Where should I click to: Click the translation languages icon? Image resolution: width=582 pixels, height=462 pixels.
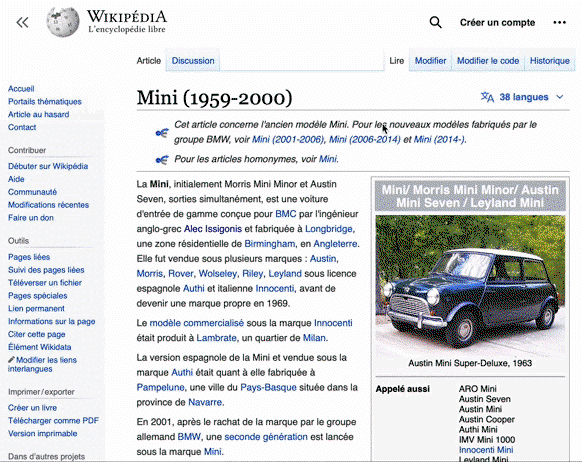pos(487,97)
